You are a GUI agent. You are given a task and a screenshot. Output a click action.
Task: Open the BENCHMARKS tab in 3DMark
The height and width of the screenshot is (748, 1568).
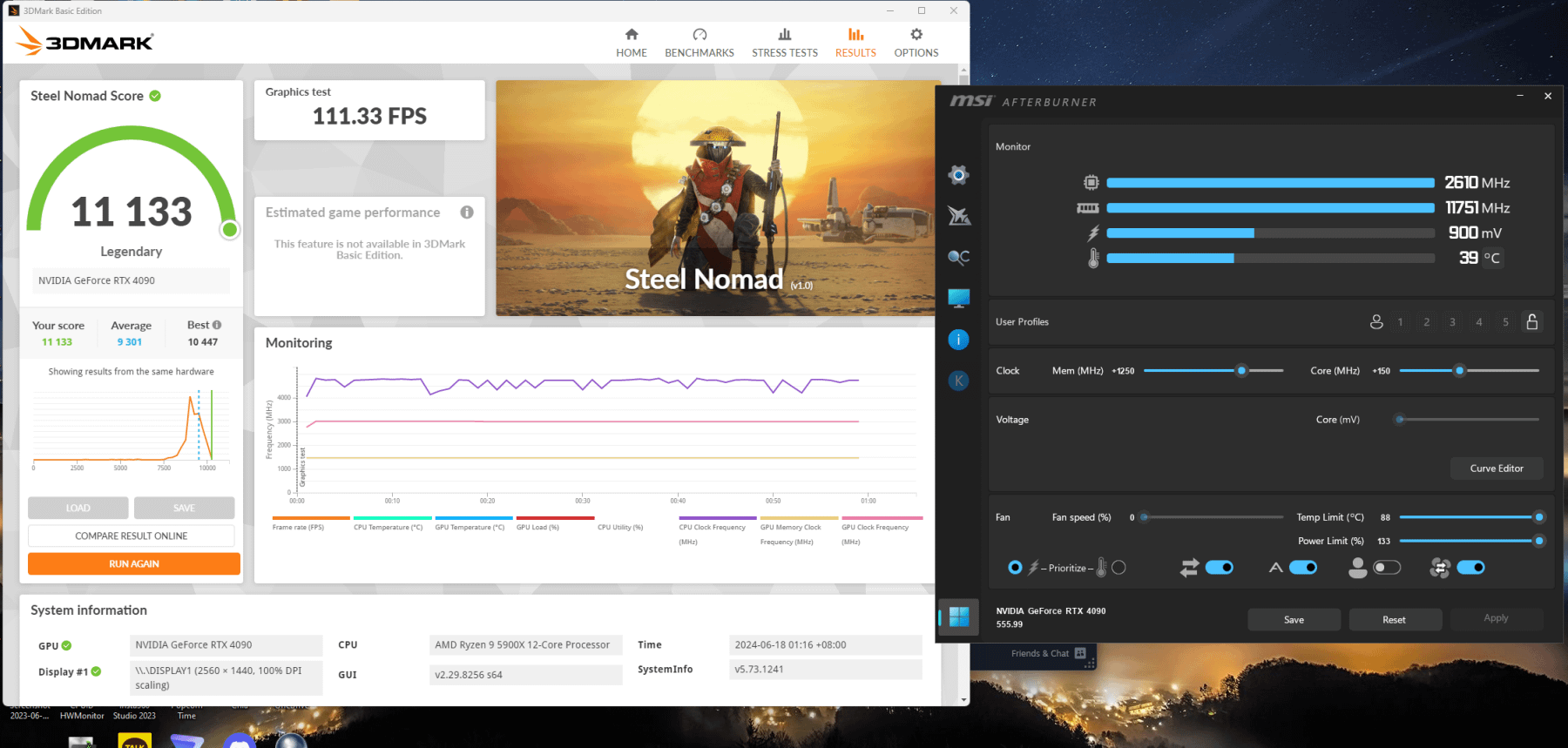(700, 42)
